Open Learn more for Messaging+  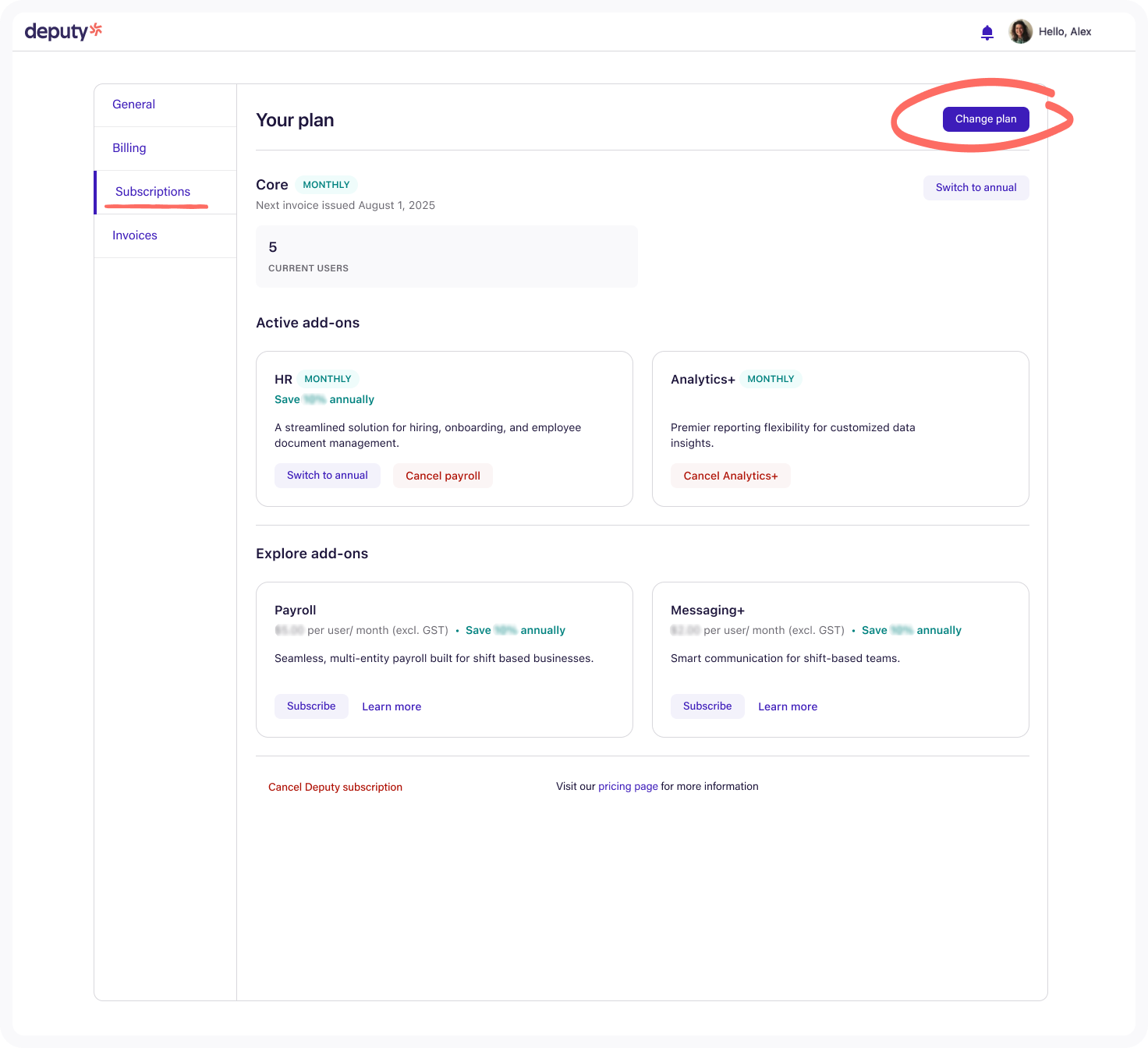(x=788, y=706)
